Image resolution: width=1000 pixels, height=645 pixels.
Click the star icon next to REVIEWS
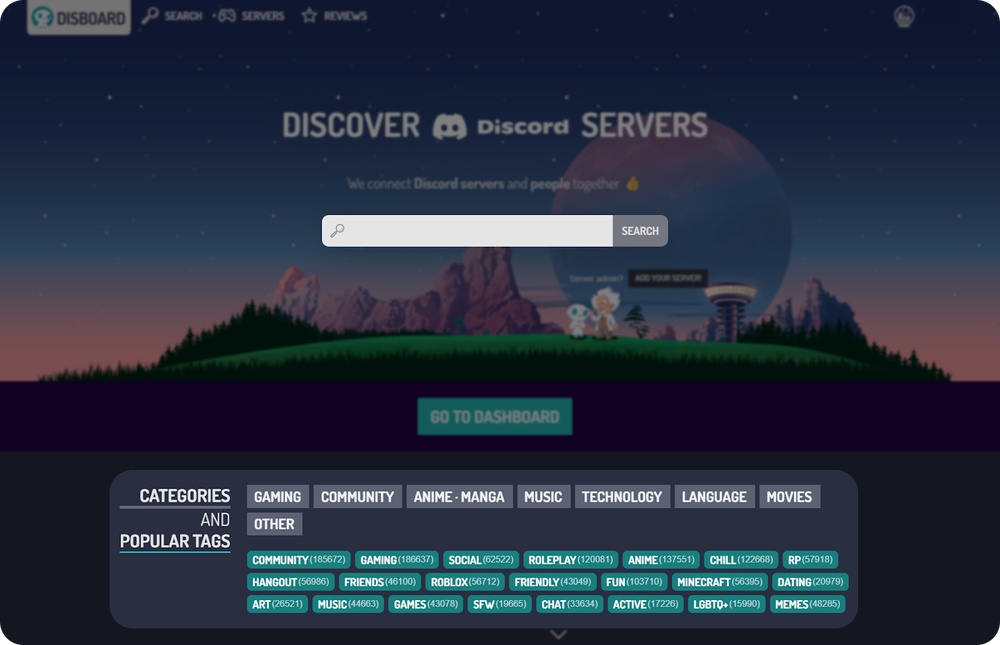(x=308, y=16)
